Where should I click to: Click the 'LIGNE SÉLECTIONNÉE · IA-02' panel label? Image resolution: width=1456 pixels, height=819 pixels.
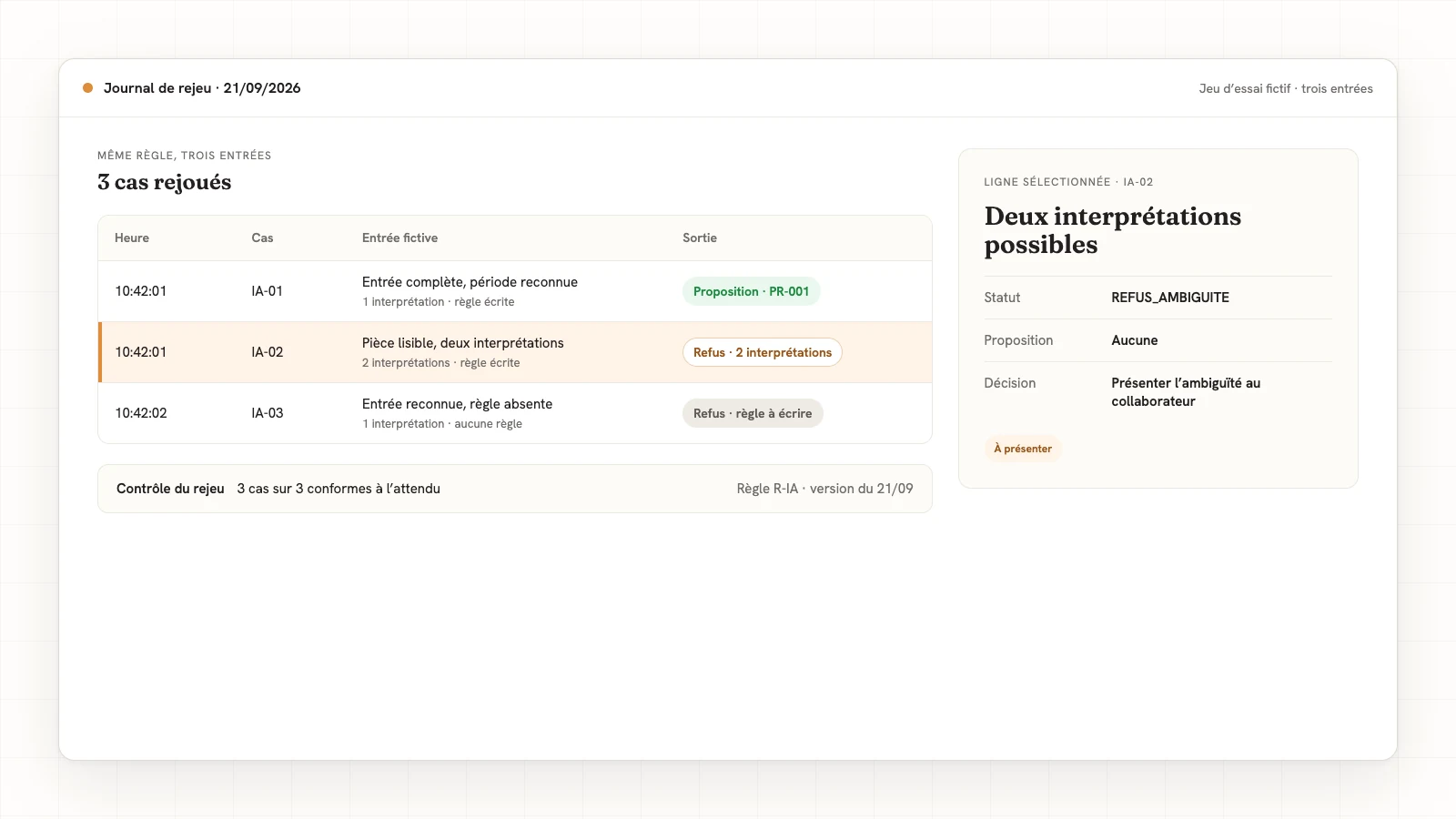tap(1068, 182)
